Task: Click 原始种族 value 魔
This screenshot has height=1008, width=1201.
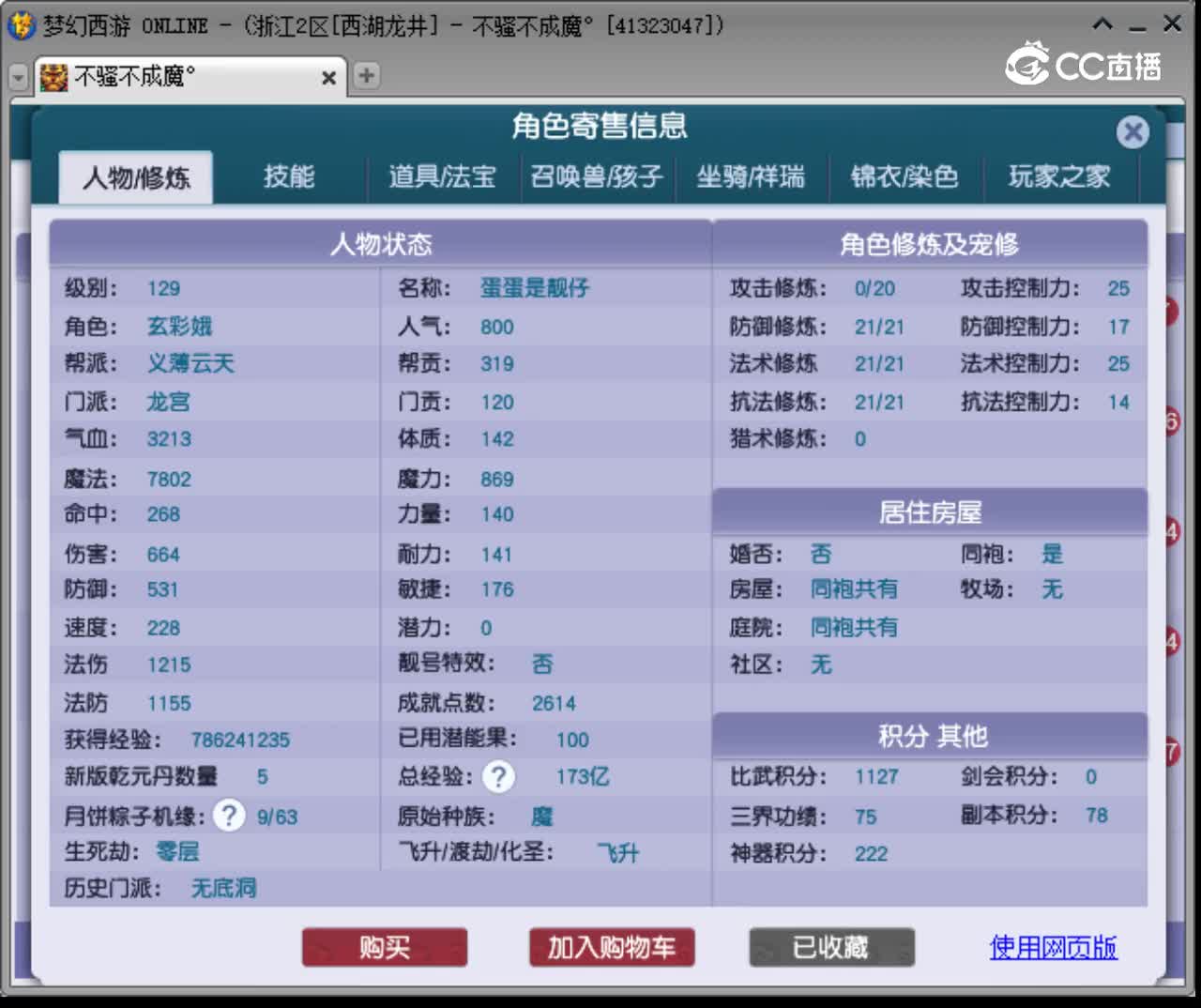Action: pyautogui.click(x=542, y=816)
